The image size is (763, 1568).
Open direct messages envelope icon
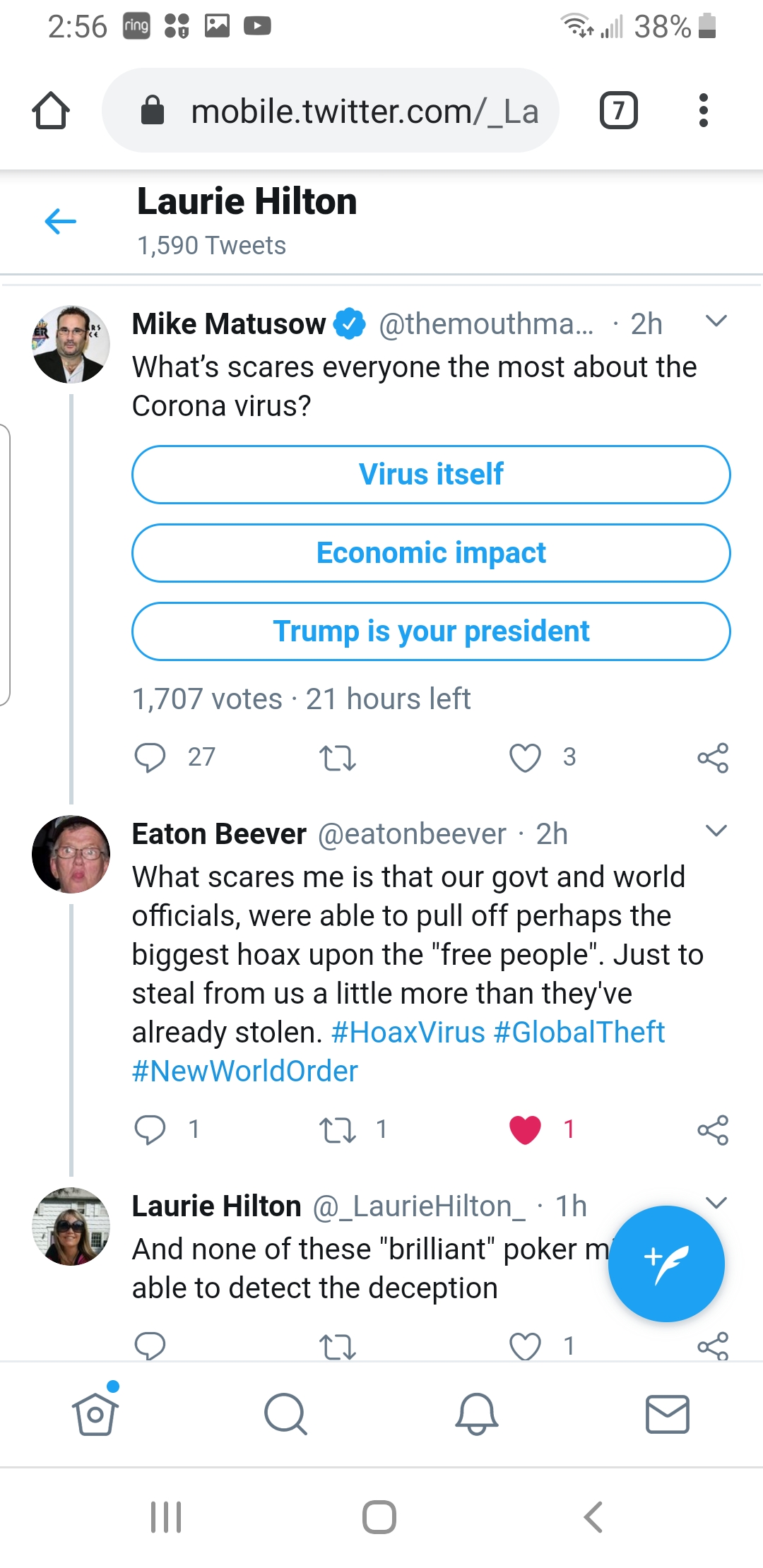click(x=668, y=1414)
